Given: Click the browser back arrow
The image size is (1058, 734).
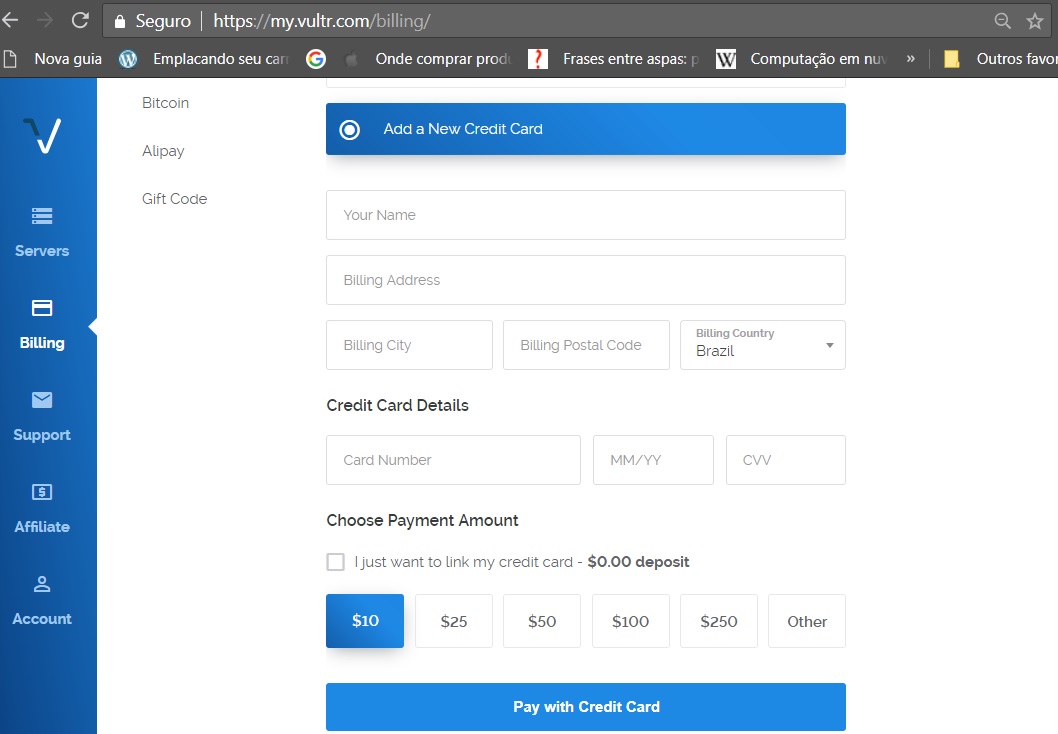Looking at the screenshot, I should pyautogui.click(x=10, y=20).
